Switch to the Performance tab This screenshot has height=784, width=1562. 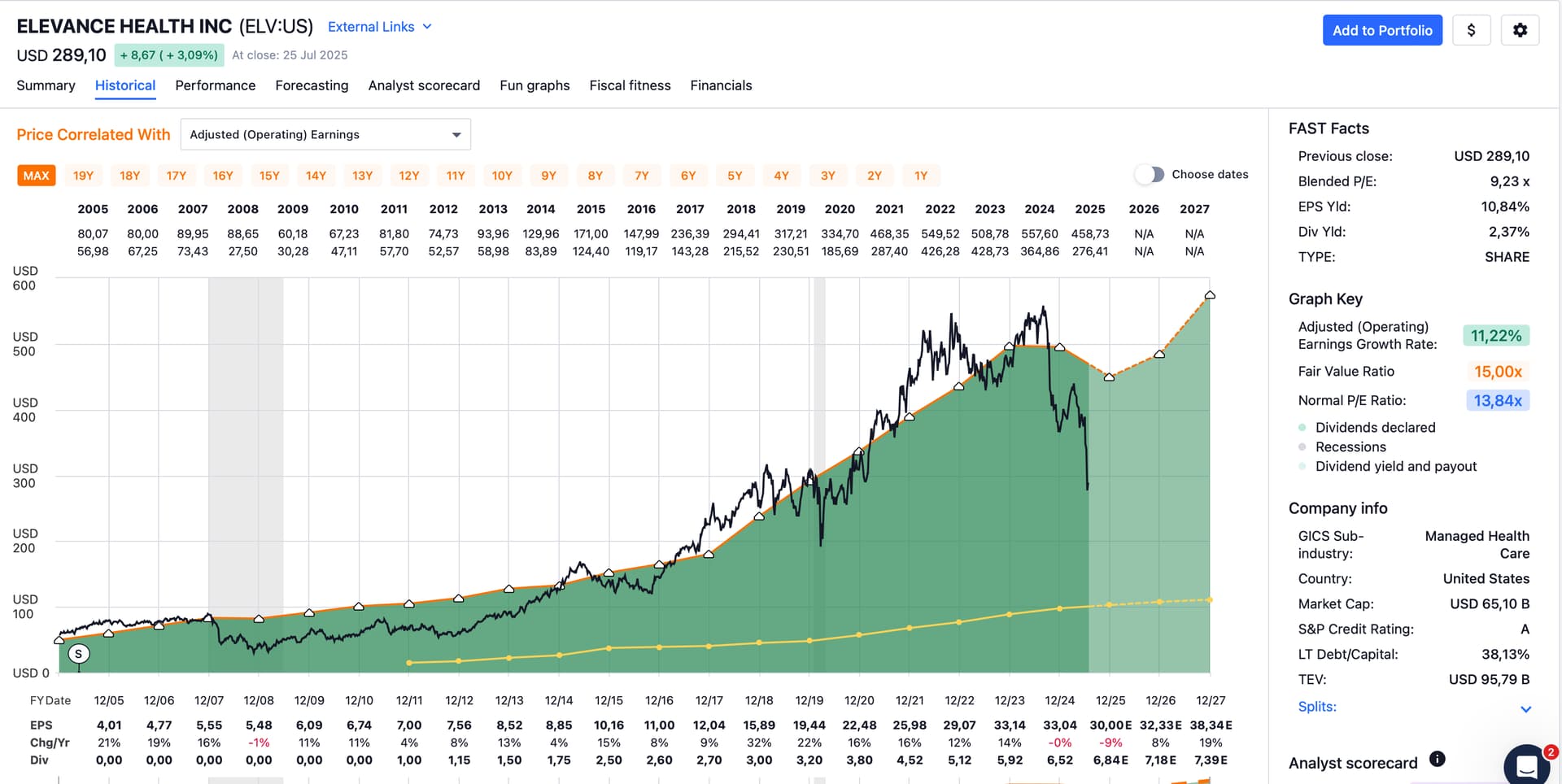tap(215, 85)
